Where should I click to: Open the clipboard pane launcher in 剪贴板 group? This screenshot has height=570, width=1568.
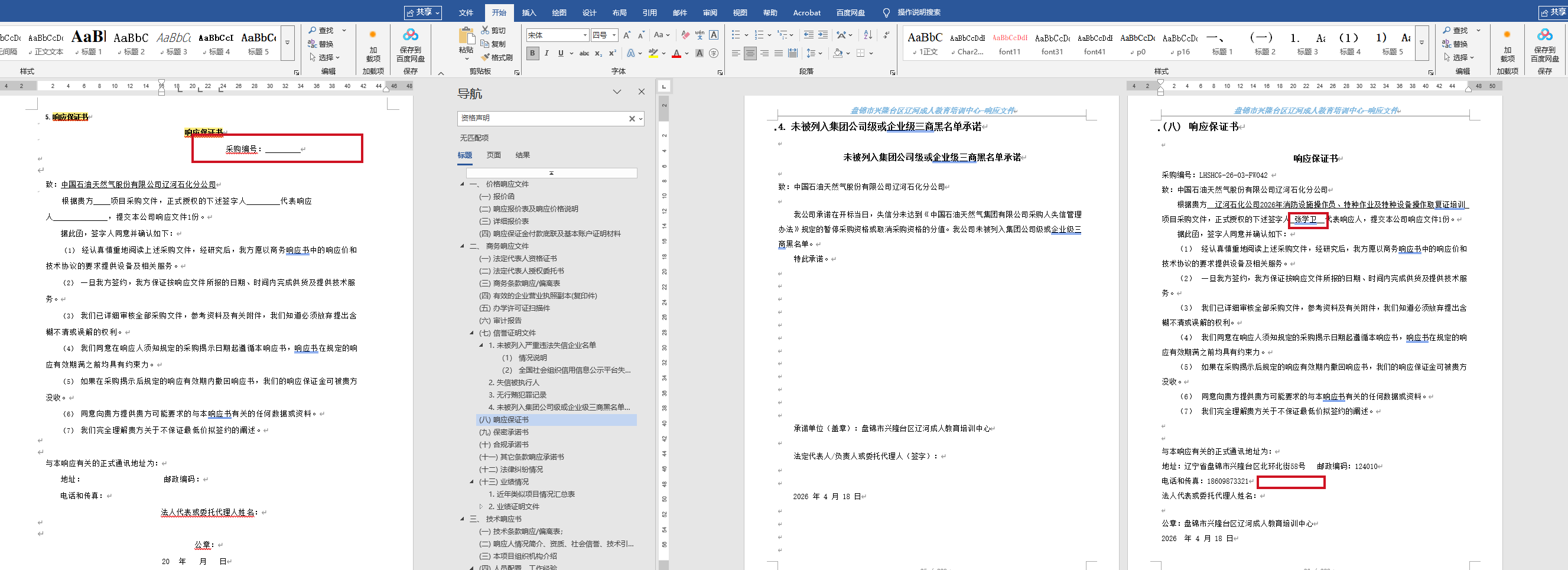[x=517, y=73]
